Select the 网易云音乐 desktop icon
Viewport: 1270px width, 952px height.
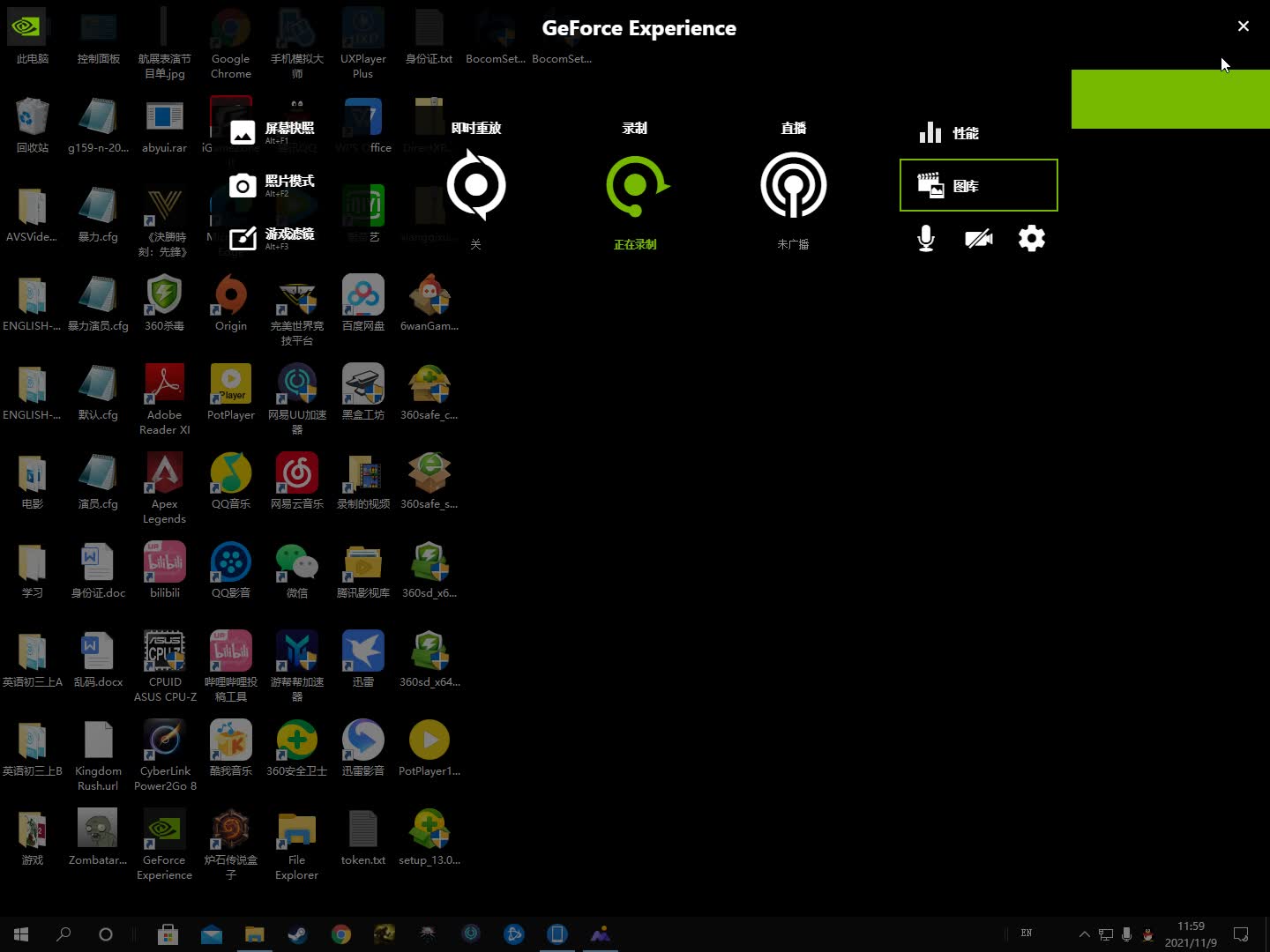297,481
